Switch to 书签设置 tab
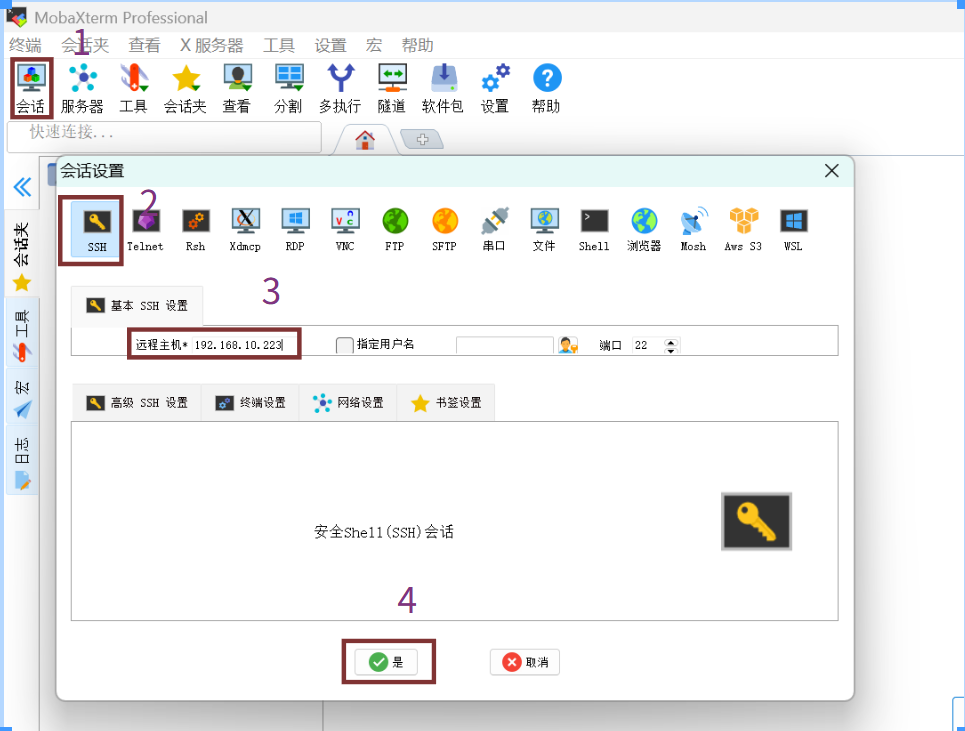Image resolution: width=965 pixels, height=731 pixels. click(446, 402)
